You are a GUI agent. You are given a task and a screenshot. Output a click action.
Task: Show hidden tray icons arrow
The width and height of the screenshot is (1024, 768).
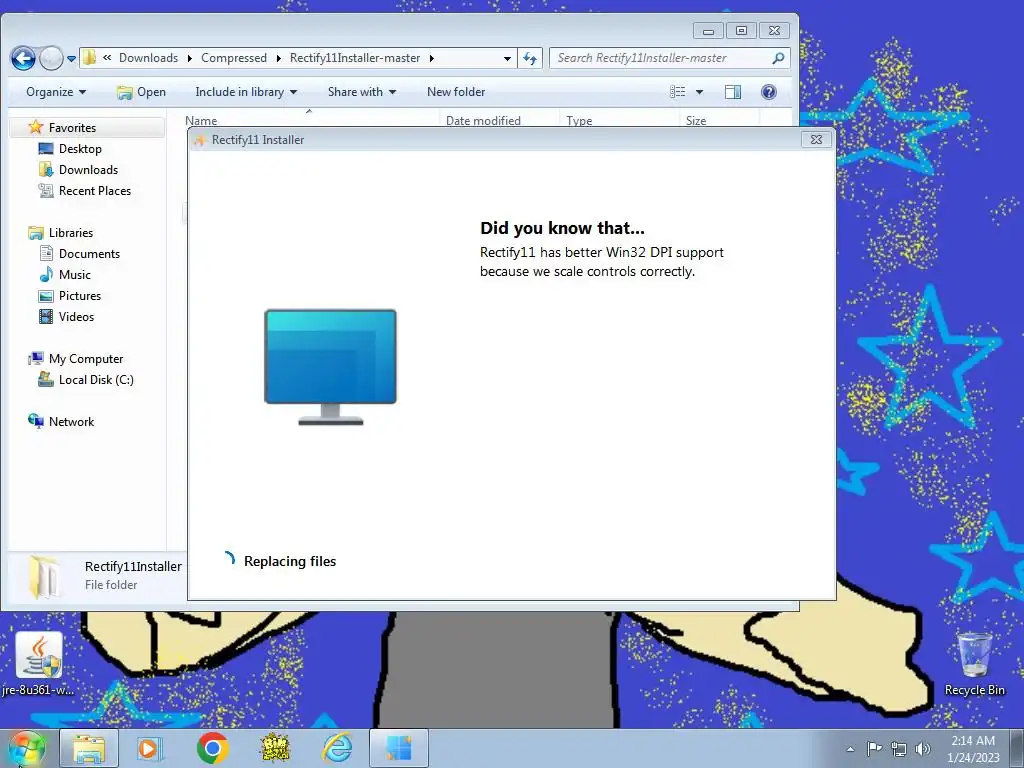coord(850,749)
